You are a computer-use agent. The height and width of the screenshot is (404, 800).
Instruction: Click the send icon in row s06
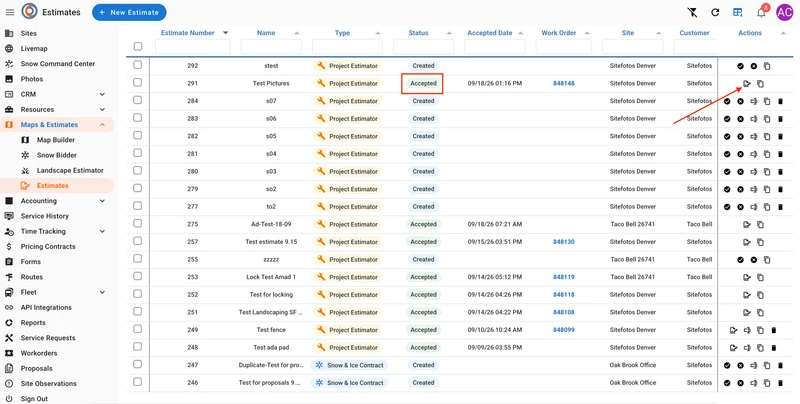tap(754, 119)
